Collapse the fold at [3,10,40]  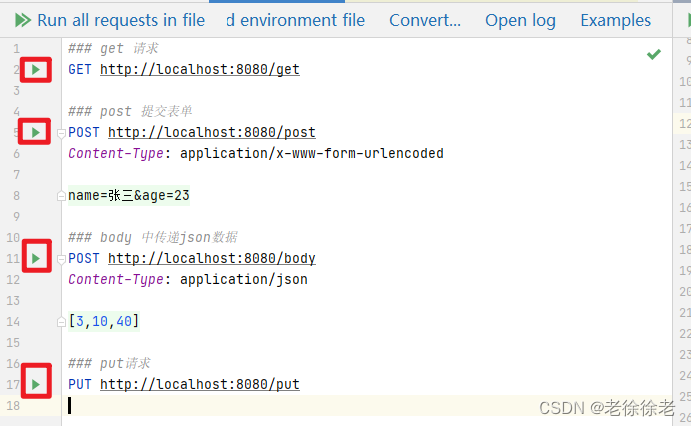pyautogui.click(x=61, y=322)
